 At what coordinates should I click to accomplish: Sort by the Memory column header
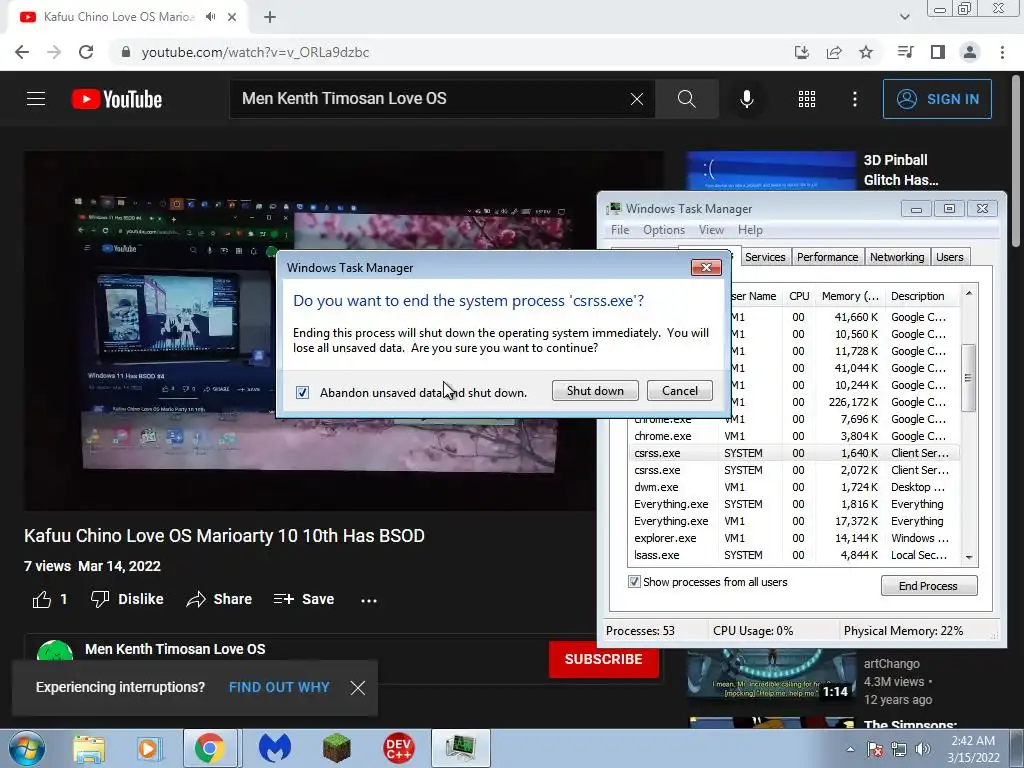(x=850, y=296)
